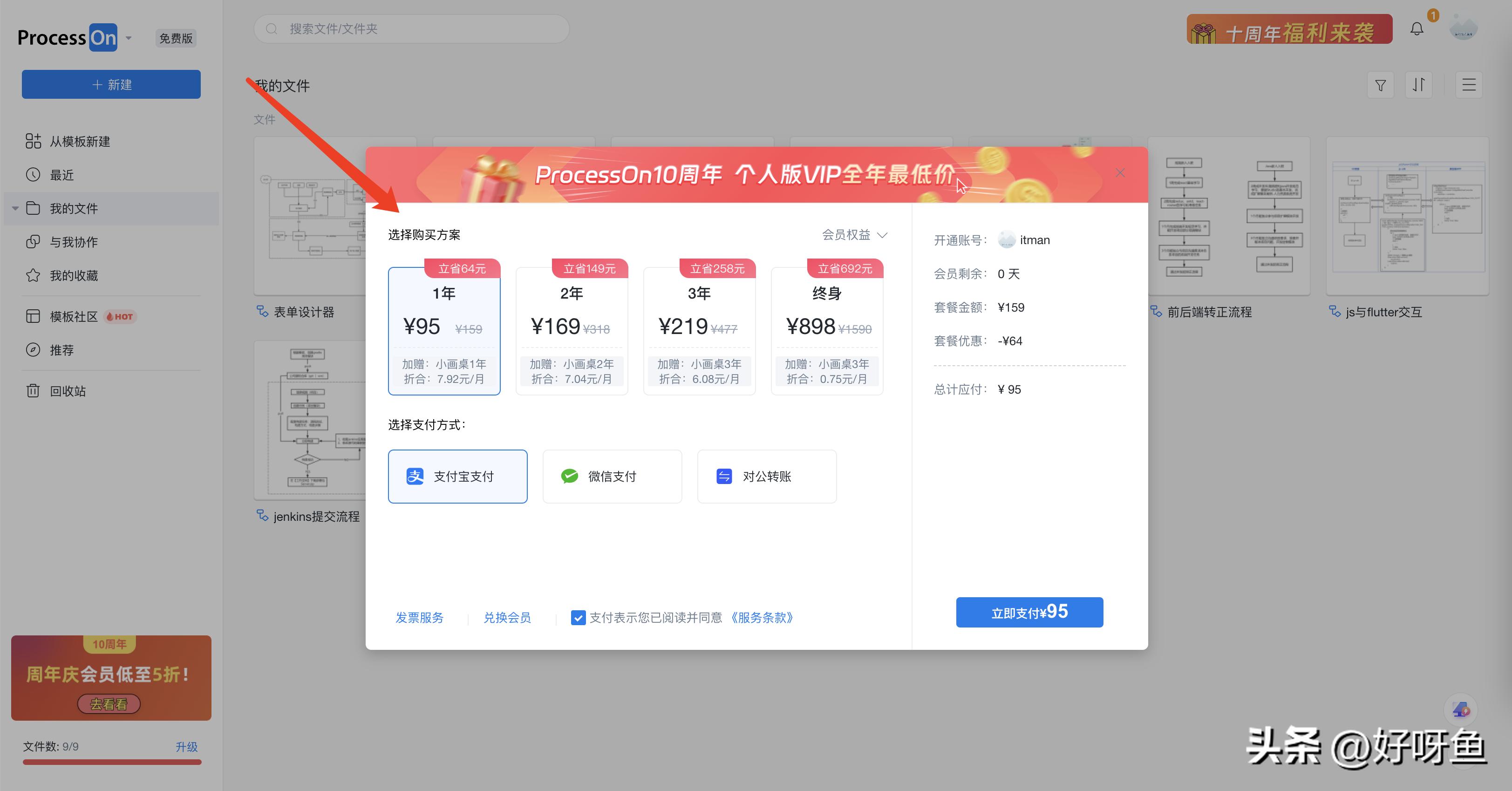Click the notification bell icon
1512x791 pixels.
tap(1417, 28)
